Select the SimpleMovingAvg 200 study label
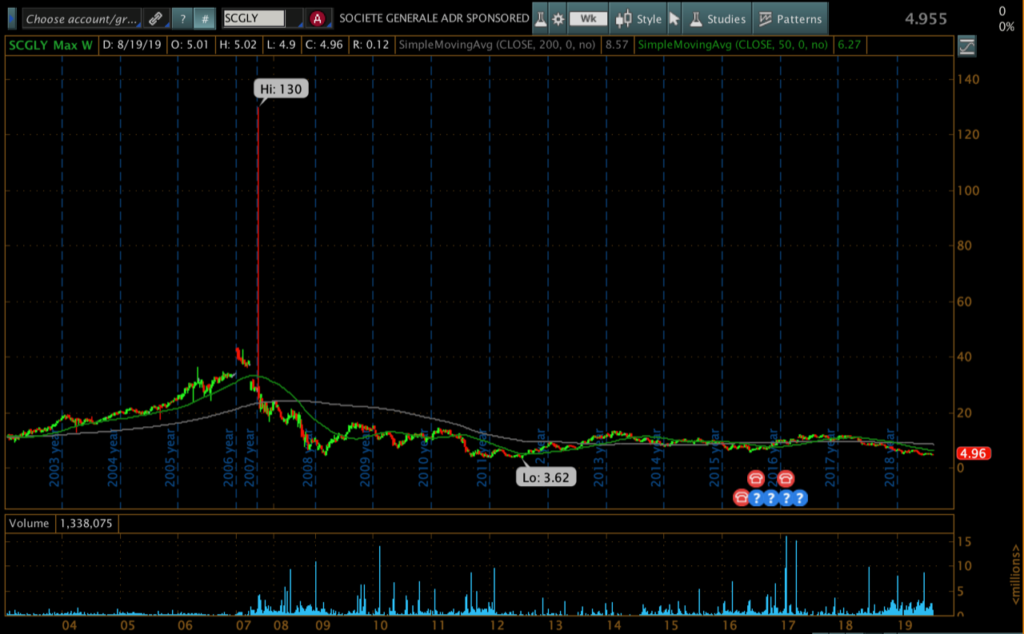Viewport: 1024px width, 634px height. [x=497, y=45]
